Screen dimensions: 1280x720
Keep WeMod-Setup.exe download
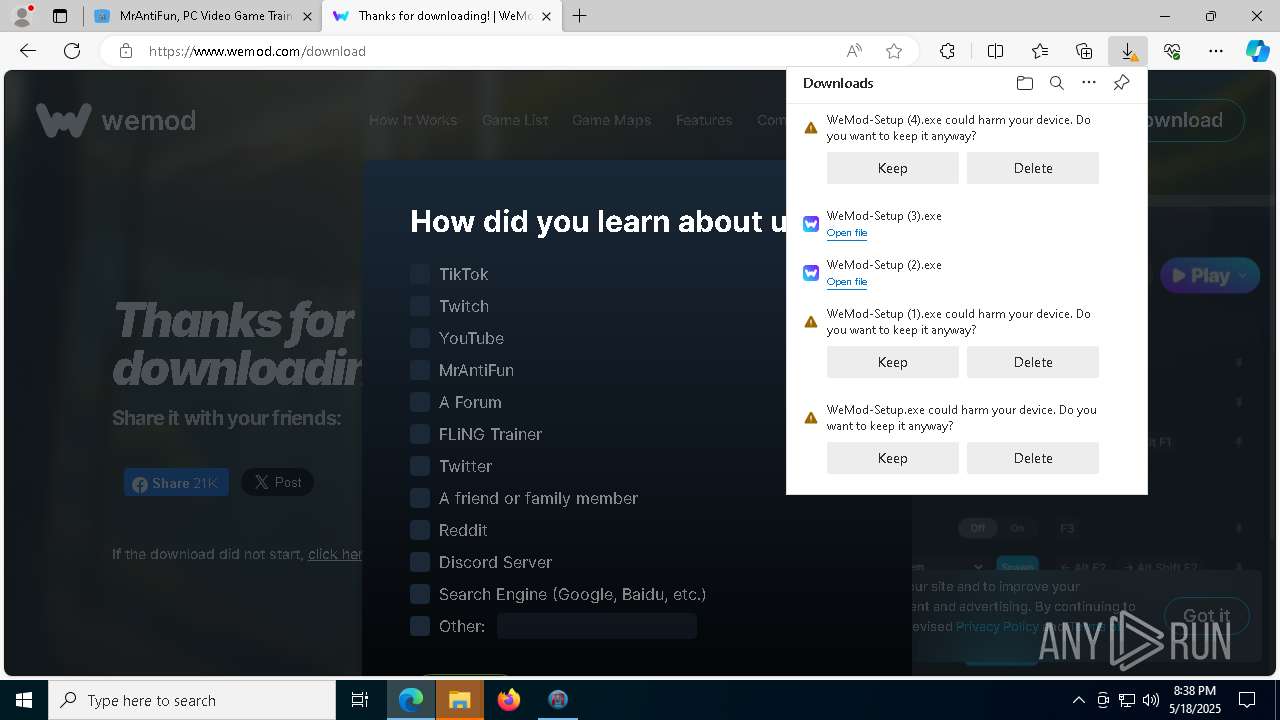click(892, 458)
